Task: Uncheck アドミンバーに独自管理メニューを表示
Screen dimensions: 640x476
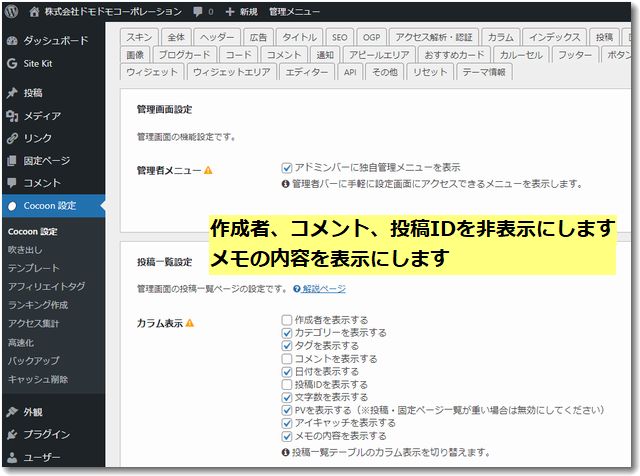Action: tap(287, 167)
